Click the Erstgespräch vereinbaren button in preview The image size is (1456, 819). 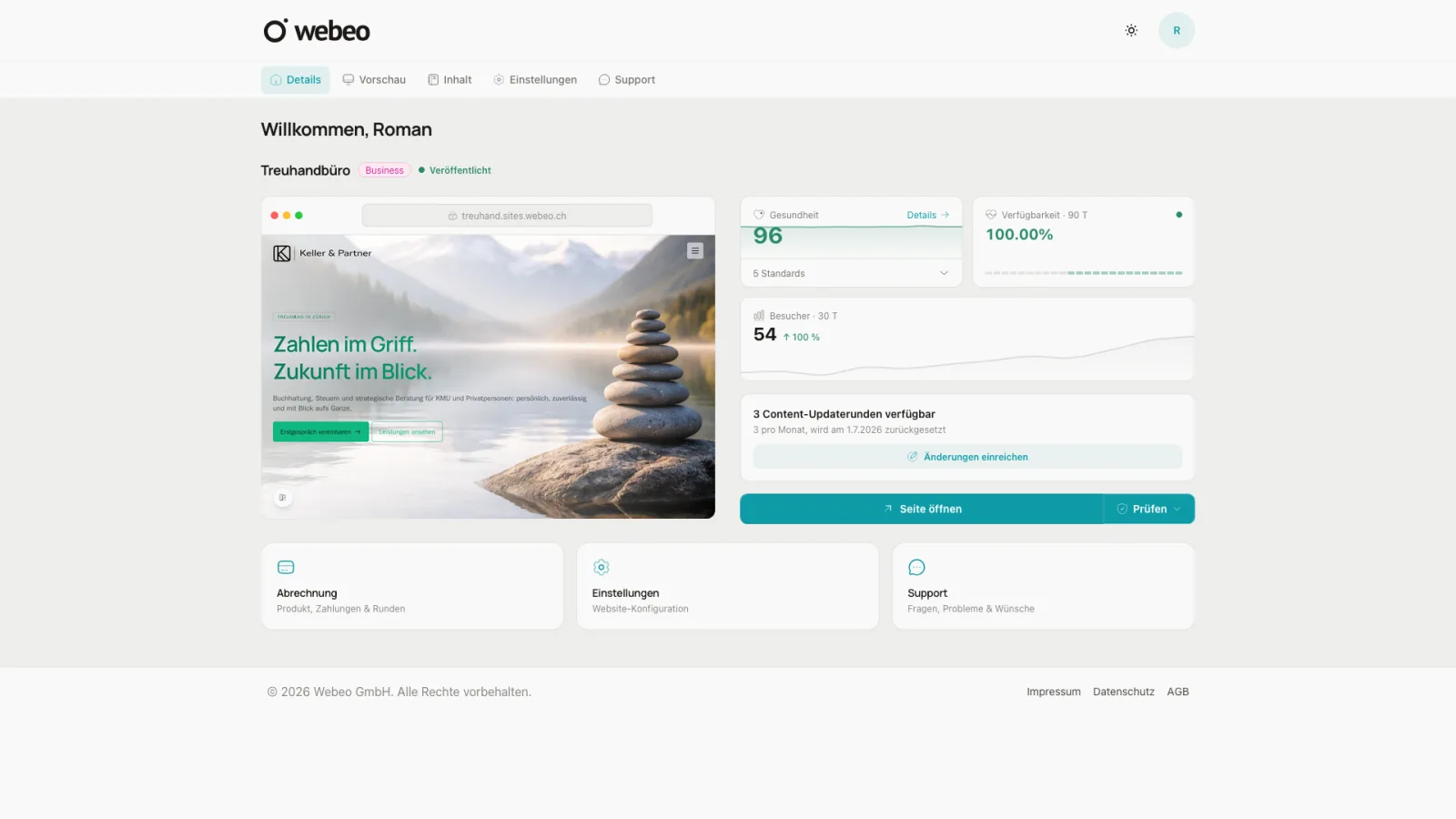pyautogui.click(x=320, y=432)
